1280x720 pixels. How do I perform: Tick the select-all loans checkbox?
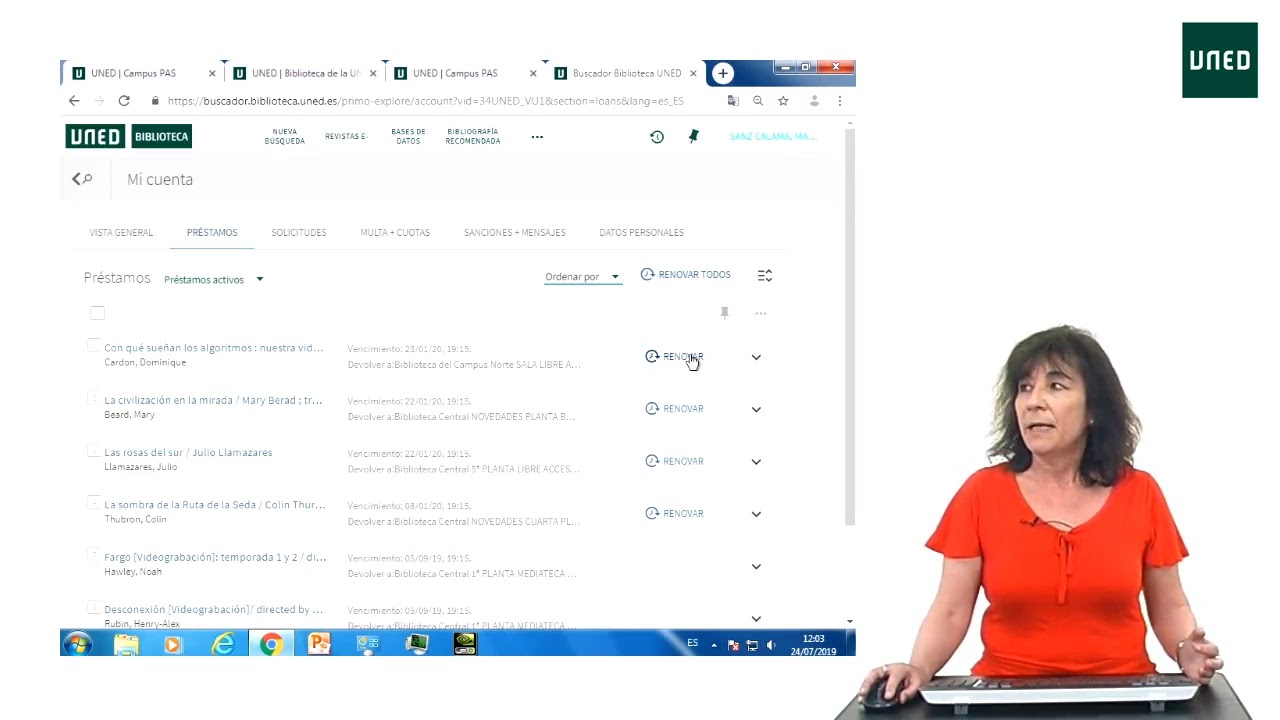[97, 313]
